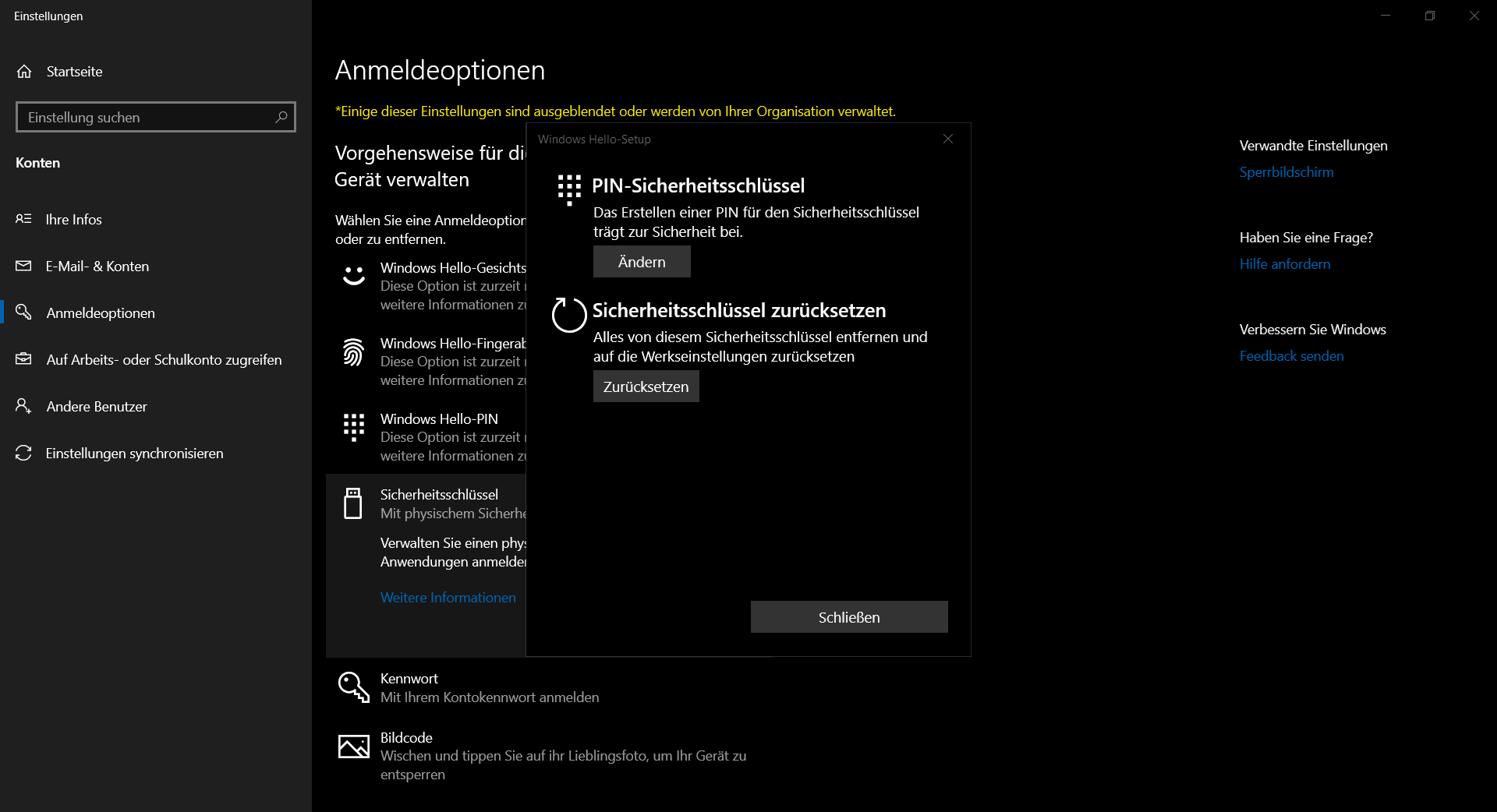1497x812 pixels.
Task: Click the E-Mail- & Konten envelope icon
Action: [23, 266]
